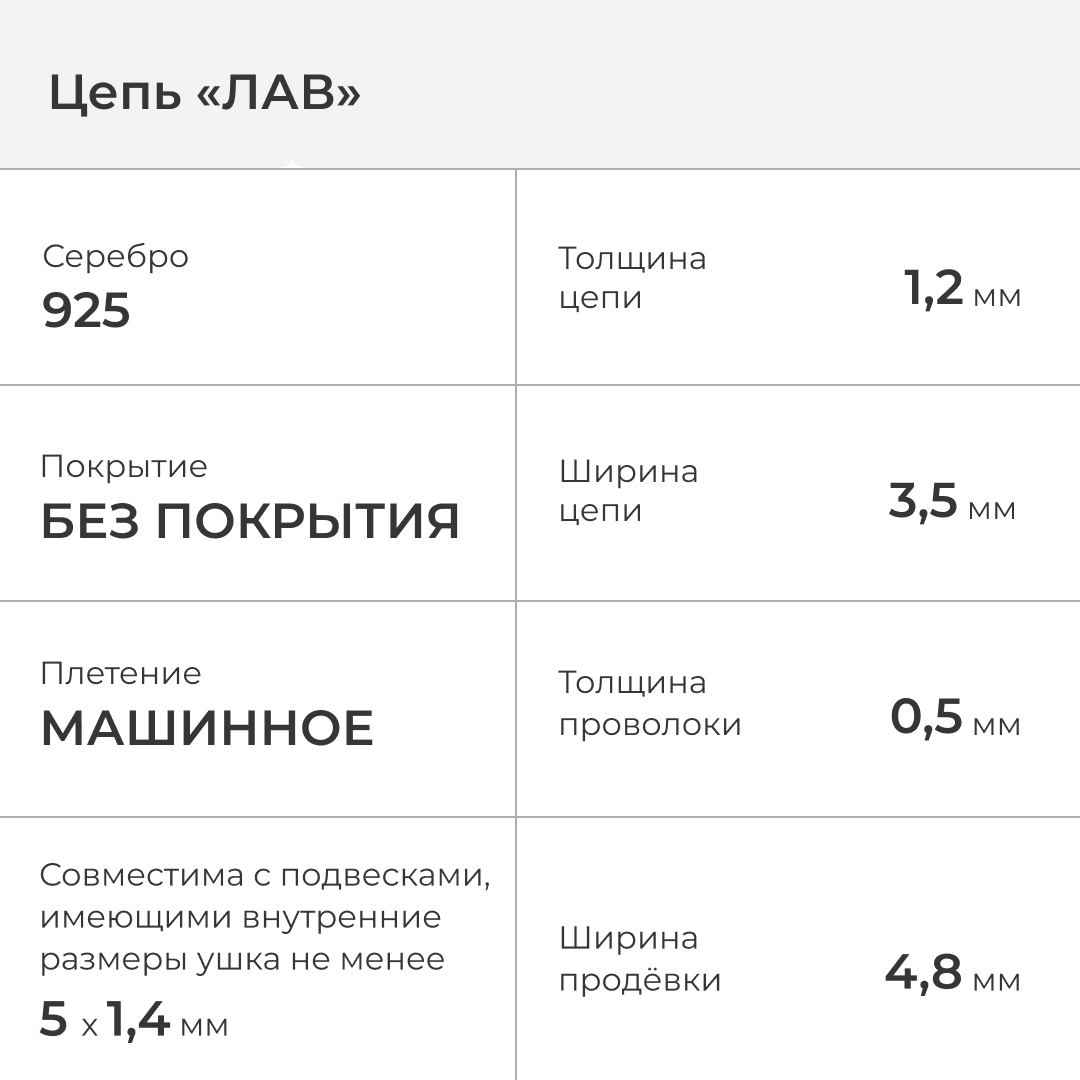Click the small triangle notch under the header

[291, 163]
